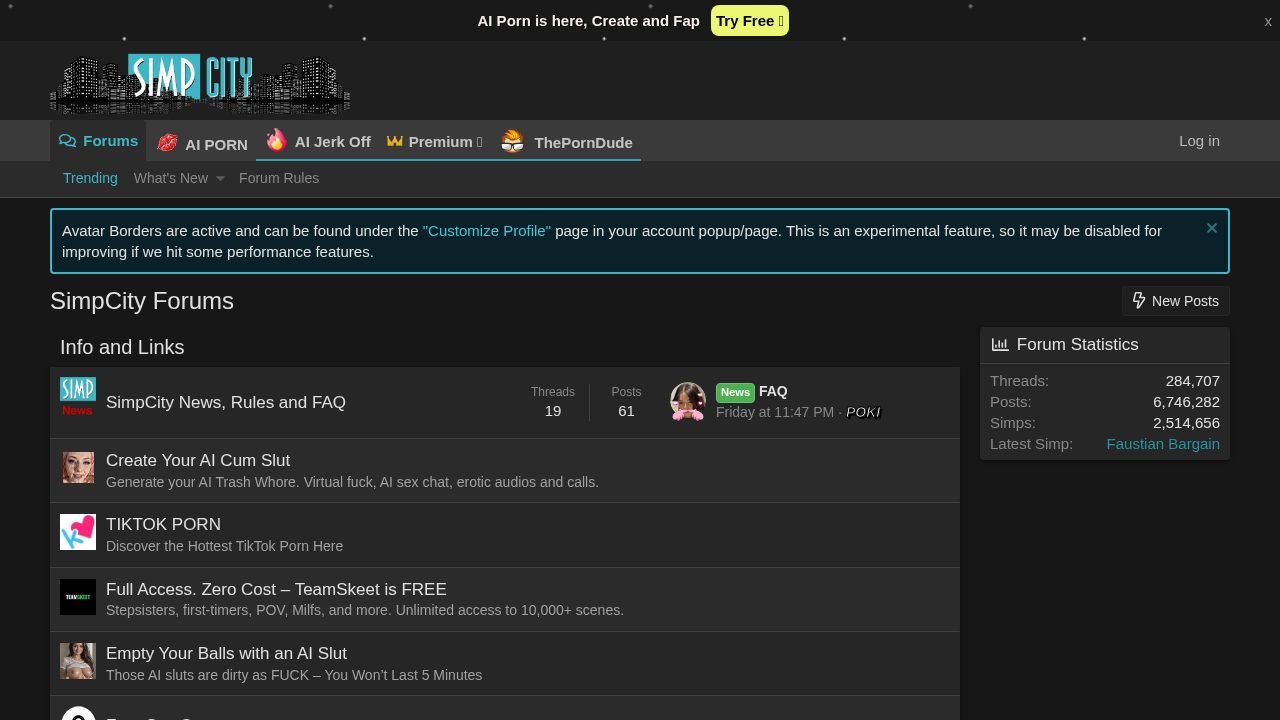Open the TIKTOK PORN link
The image size is (1280, 720).
coord(163,524)
